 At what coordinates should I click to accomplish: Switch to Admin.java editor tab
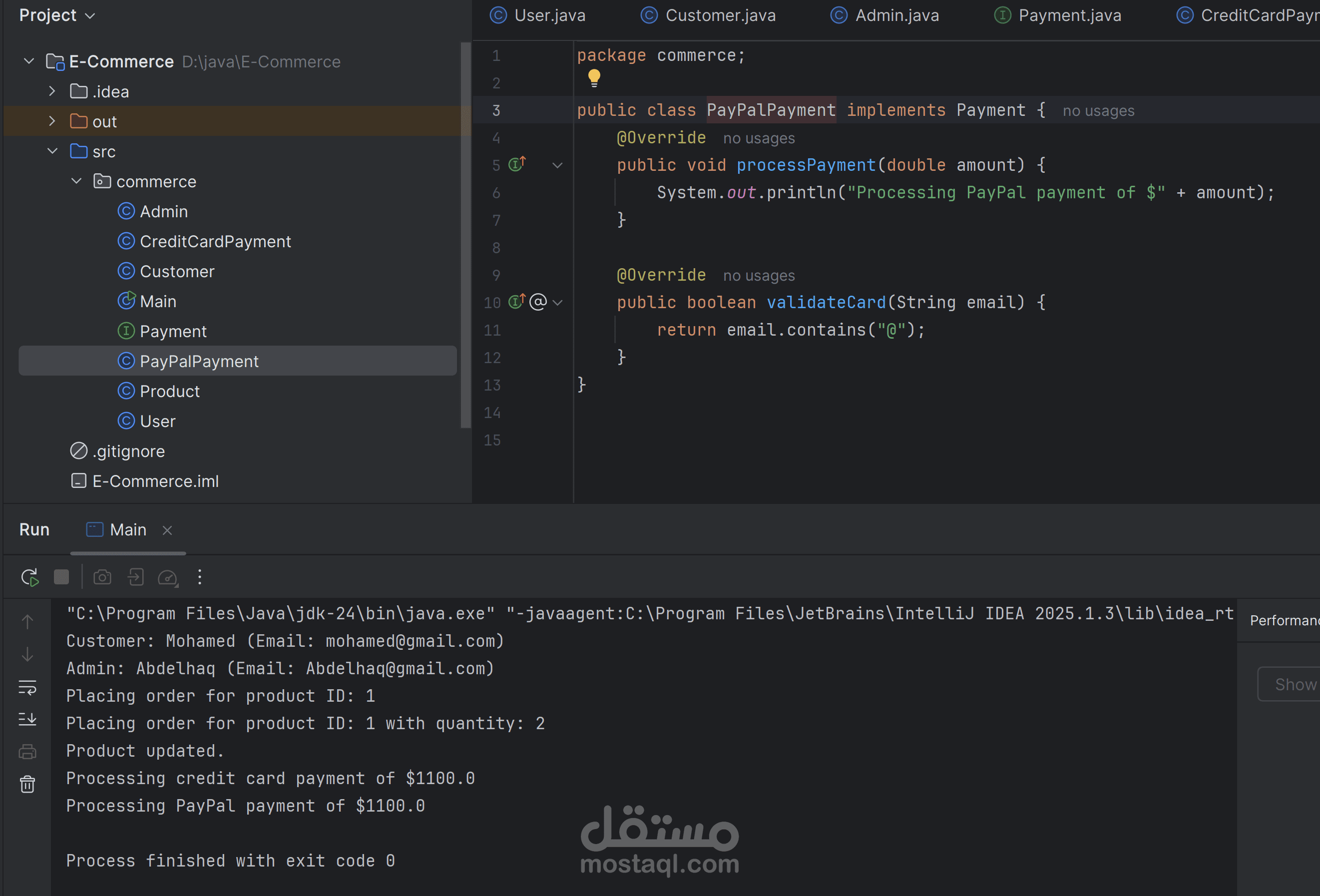(x=885, y=15)
